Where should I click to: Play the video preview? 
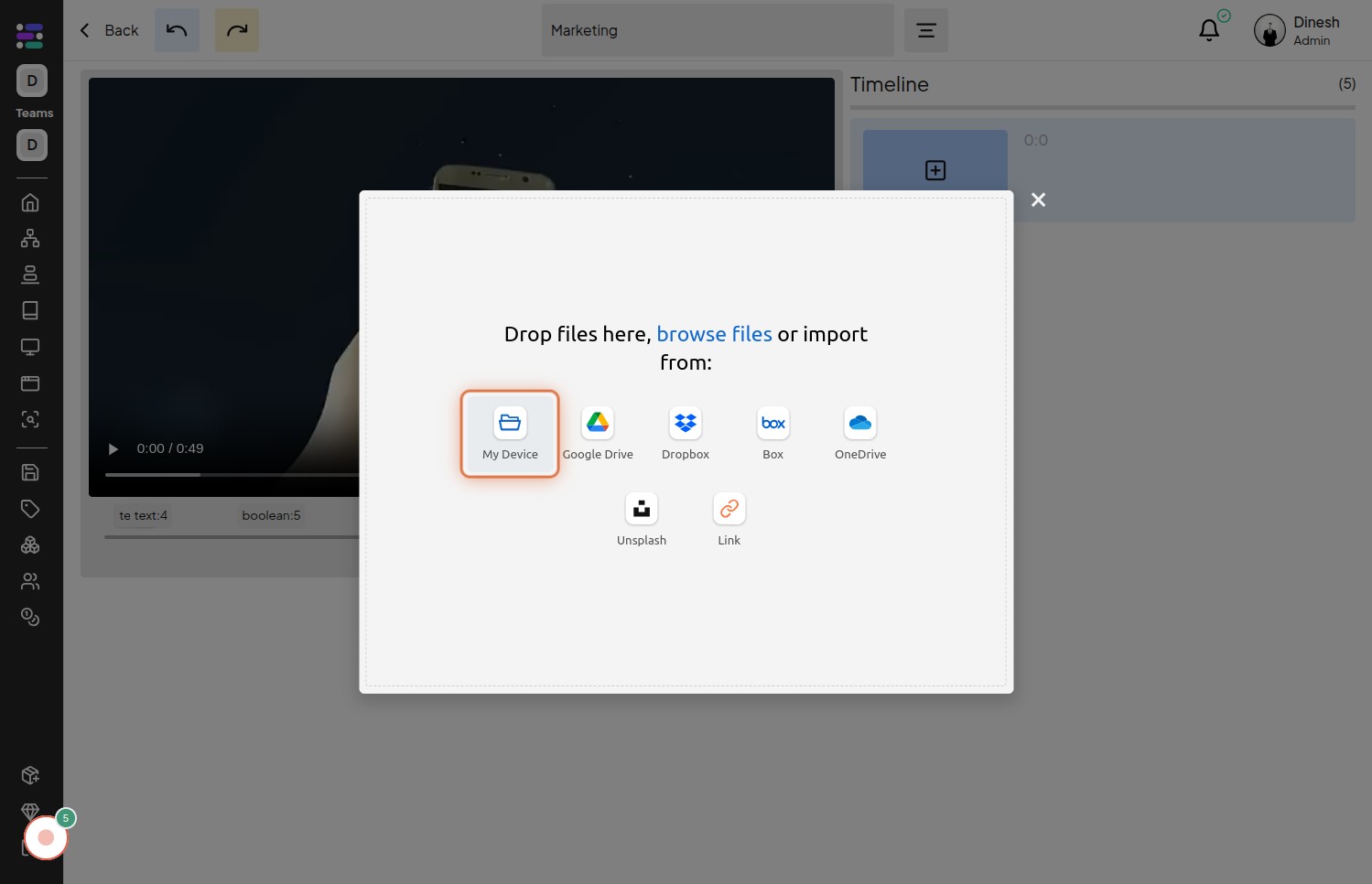point(113,449)
